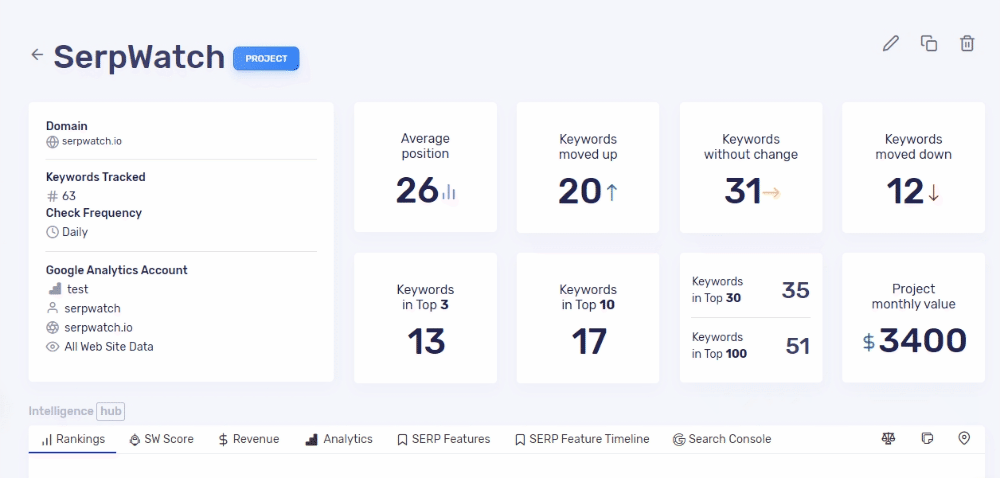Click the Intelligence hub label
This screenshot has height=478, width=1000.
(x=77, y=411)
